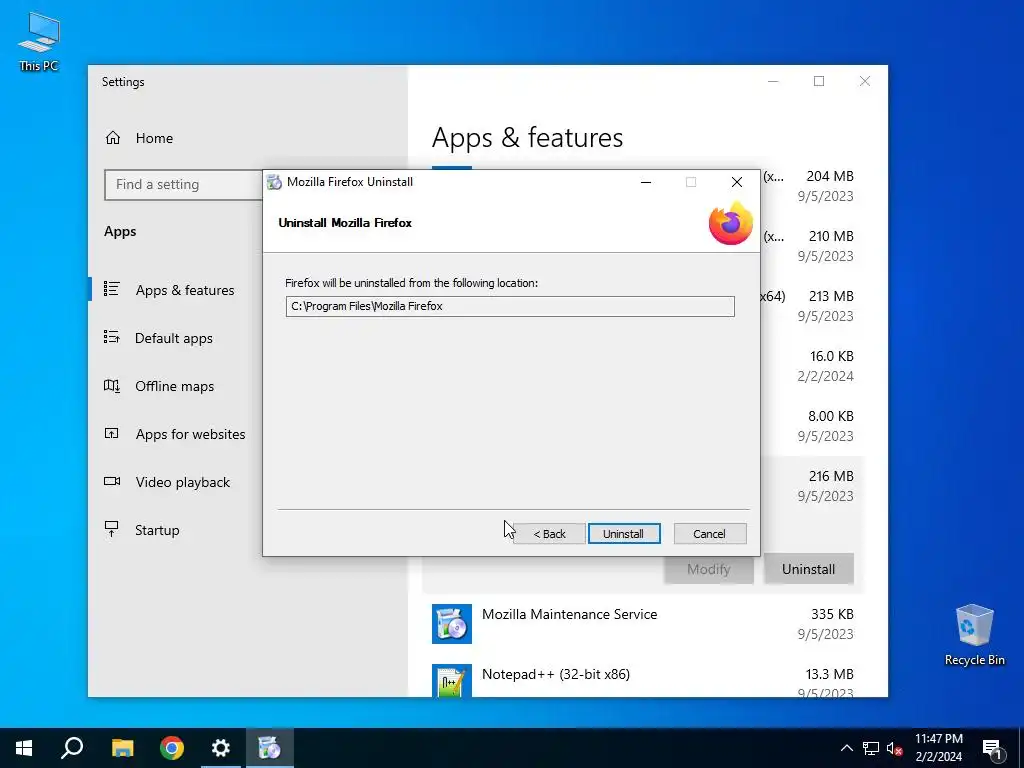Click the Firefox uninstall location path field
Image resolution: width=1024 pixels, height=768 pixels.
pyautogui.click(x=510, y=306)
